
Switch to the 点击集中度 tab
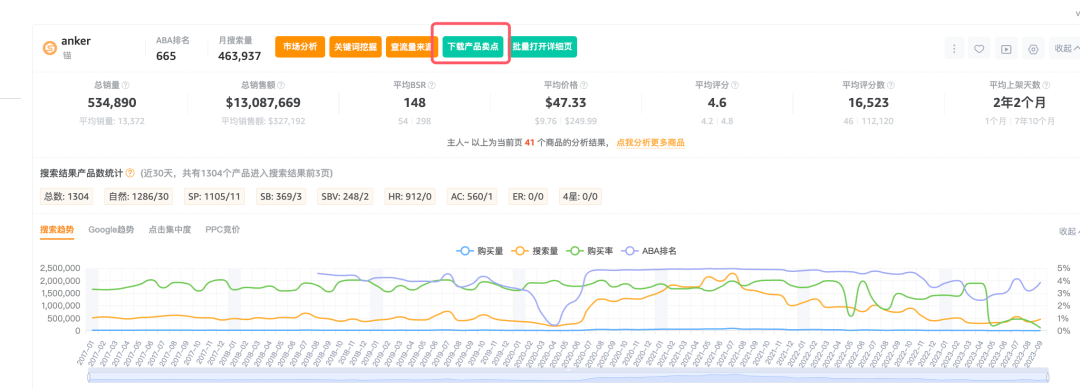169,229
